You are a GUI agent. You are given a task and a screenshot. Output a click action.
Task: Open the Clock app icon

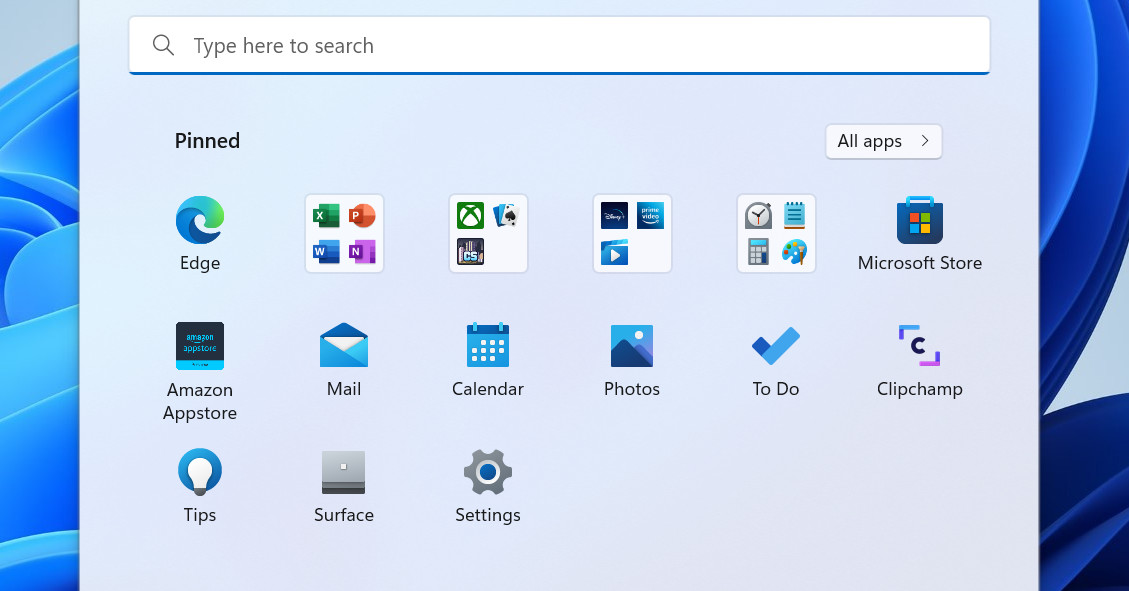tap(758, 216)
